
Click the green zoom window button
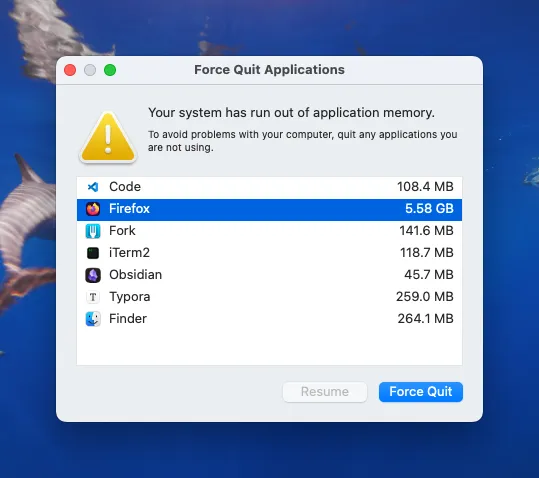(110, 70)
